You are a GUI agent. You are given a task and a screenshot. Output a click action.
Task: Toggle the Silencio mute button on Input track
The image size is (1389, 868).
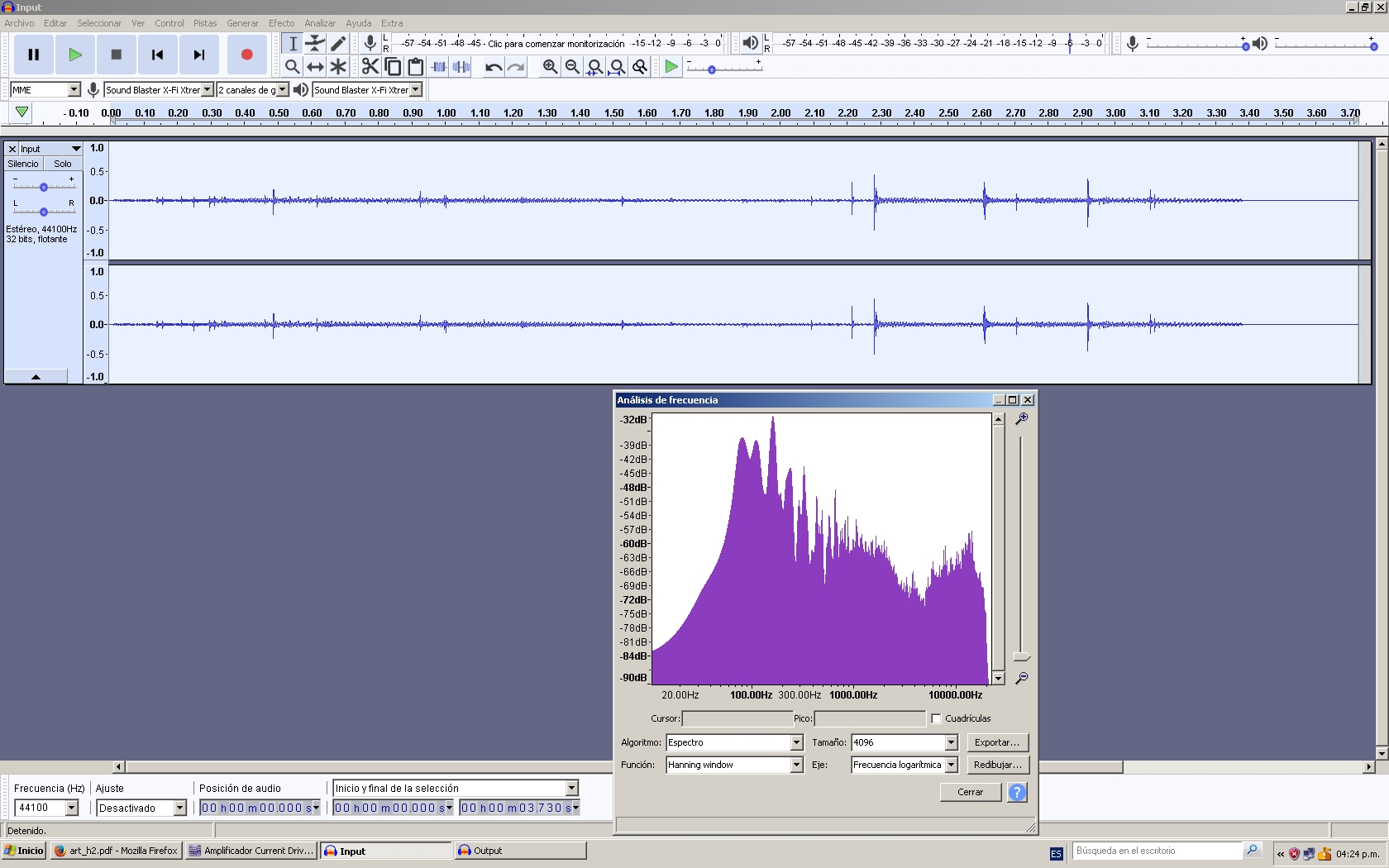click(23, 164)
